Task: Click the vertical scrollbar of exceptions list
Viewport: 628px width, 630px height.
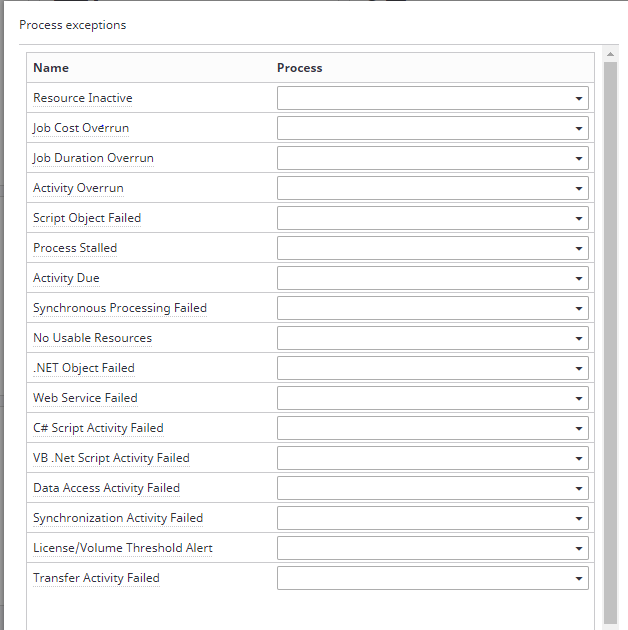Action: point(610,340)
